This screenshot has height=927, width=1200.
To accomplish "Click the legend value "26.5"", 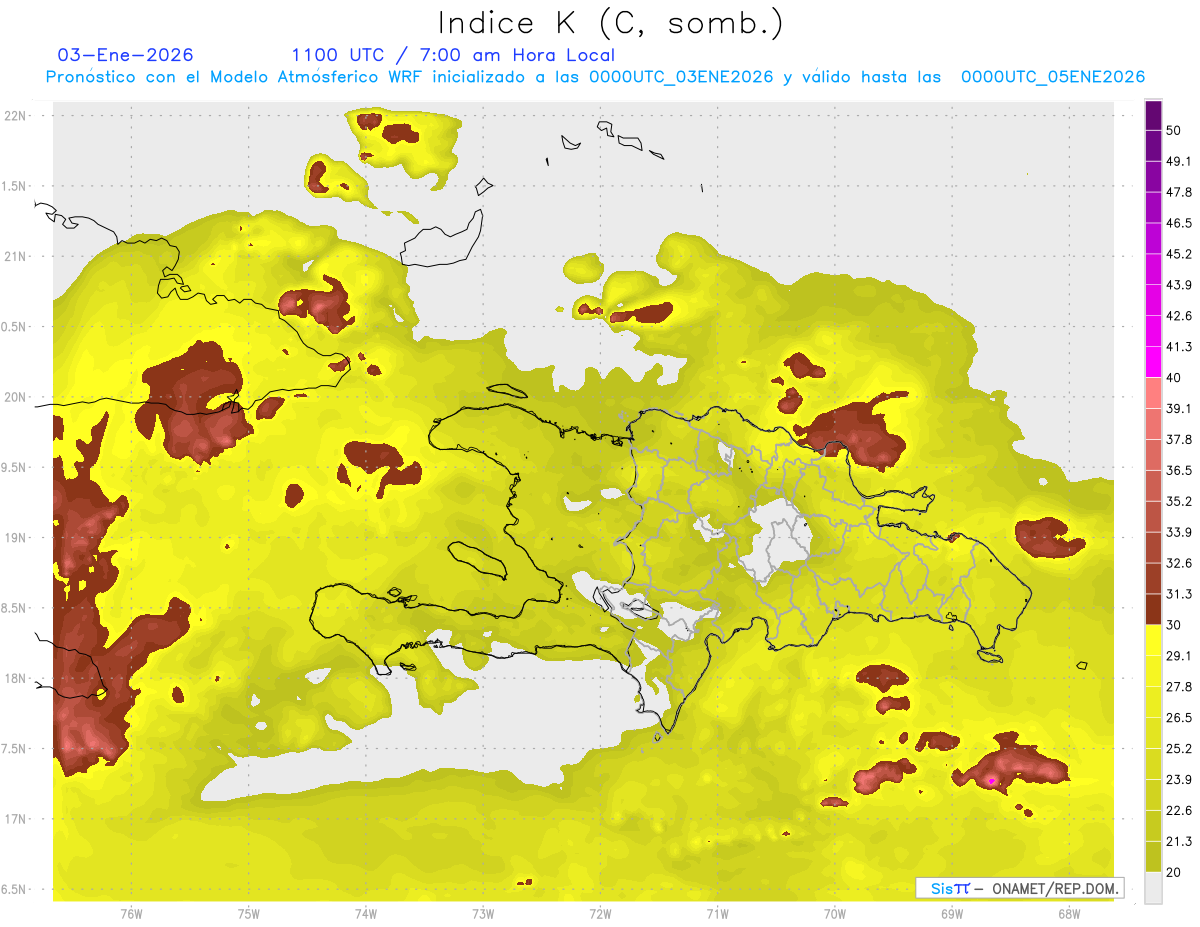I will [1178, 718].
